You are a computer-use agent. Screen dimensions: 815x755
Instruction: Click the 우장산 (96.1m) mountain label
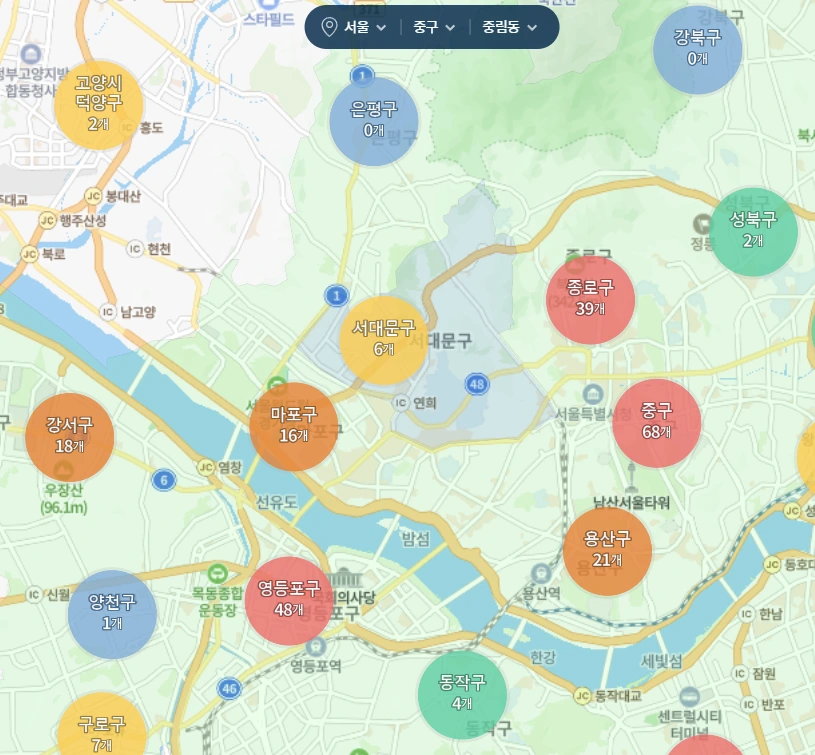64,498
